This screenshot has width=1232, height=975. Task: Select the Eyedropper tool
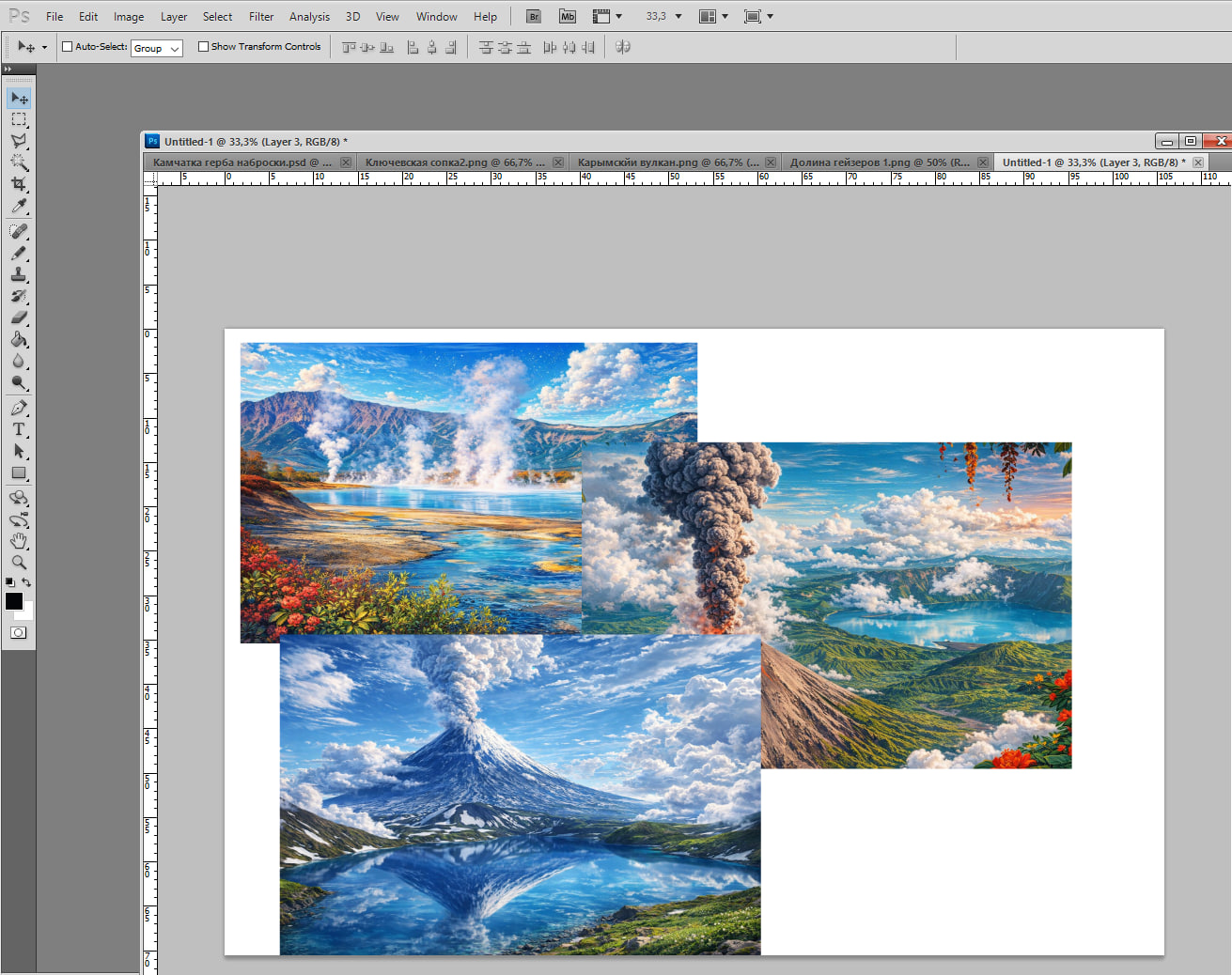[x=19, y=207]
